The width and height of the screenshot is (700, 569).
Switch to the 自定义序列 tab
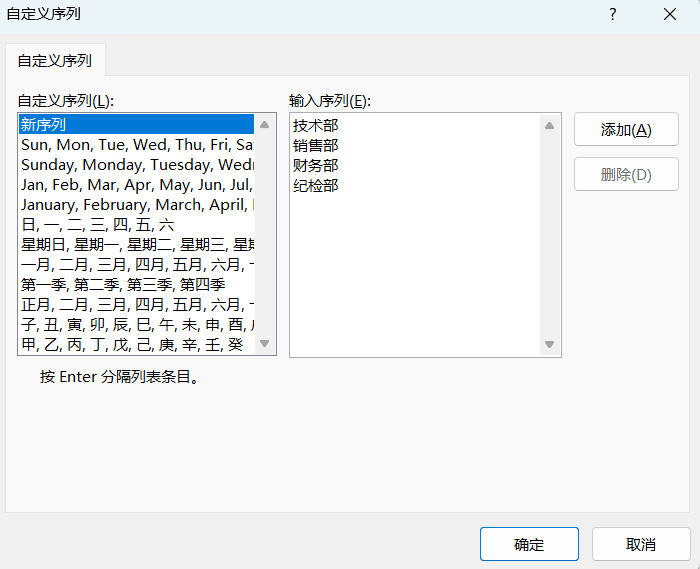coord(55,60)
